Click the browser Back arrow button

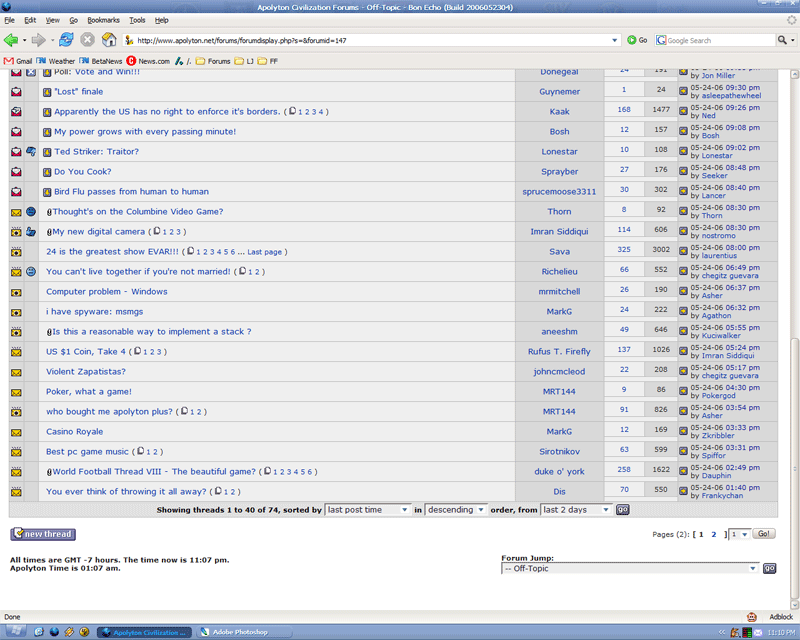[x=12, y=40]
